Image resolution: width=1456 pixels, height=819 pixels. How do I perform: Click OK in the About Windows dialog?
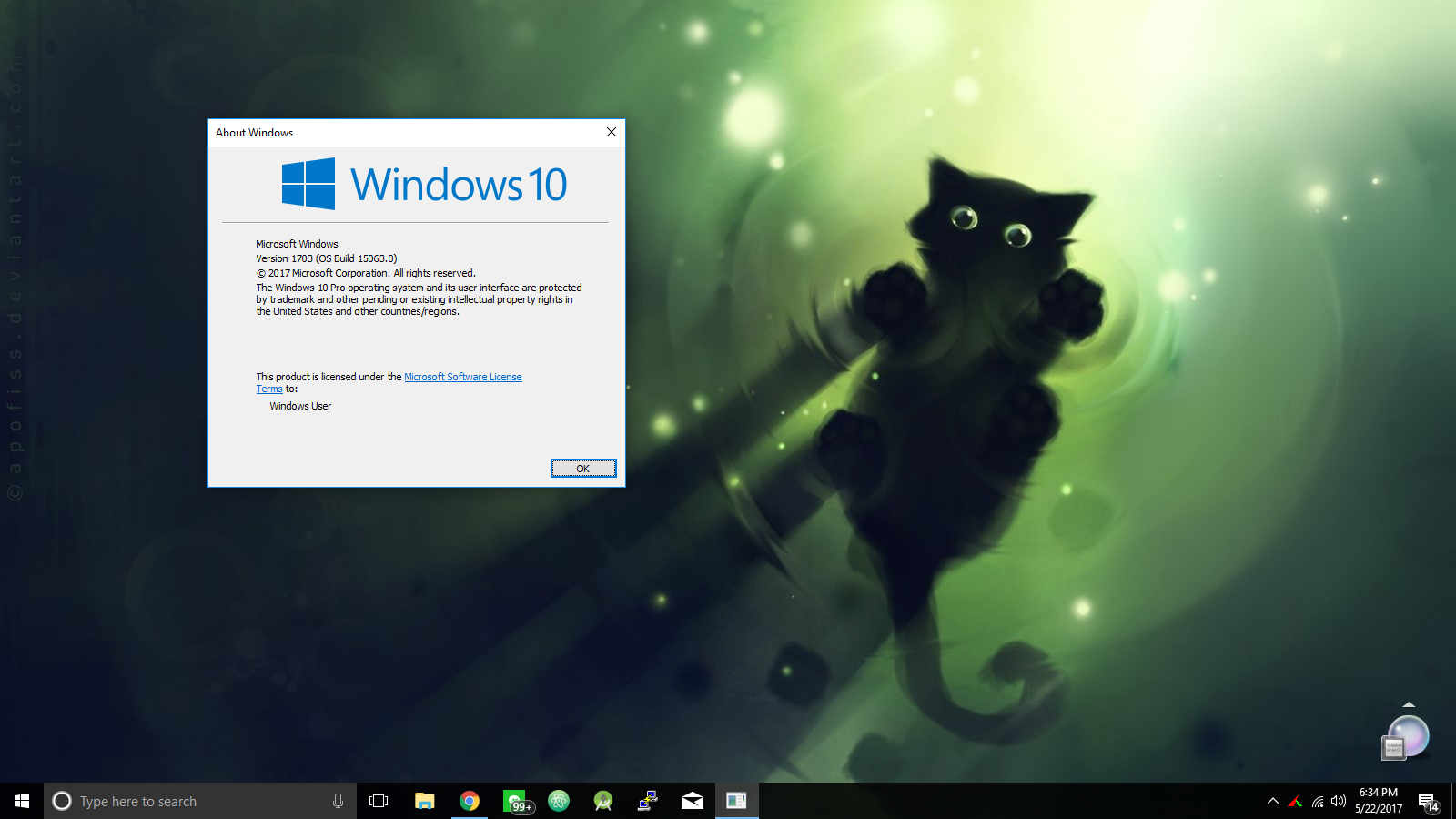click(583, 469)
